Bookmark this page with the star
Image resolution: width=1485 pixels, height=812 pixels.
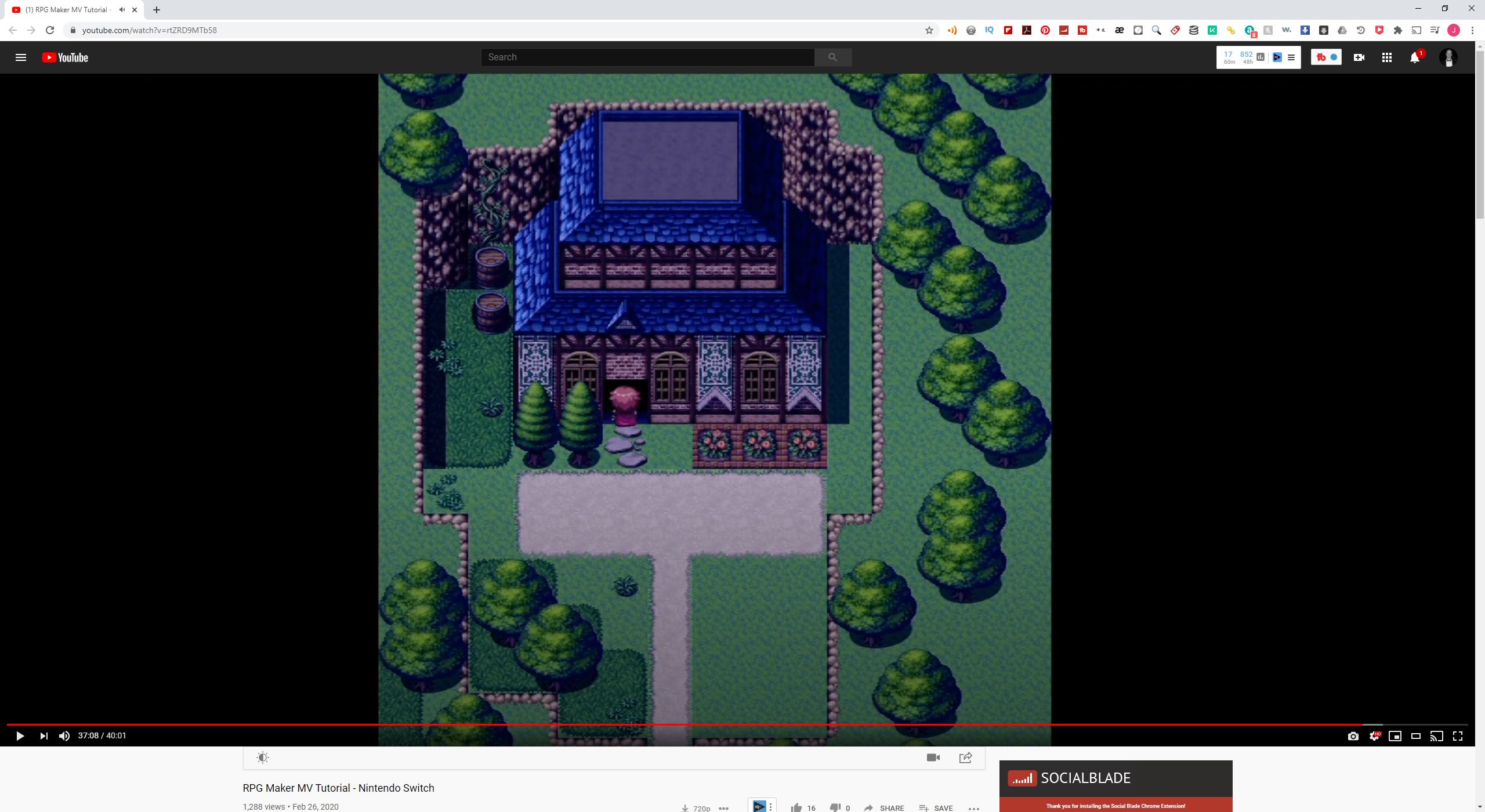click(929, 30)
